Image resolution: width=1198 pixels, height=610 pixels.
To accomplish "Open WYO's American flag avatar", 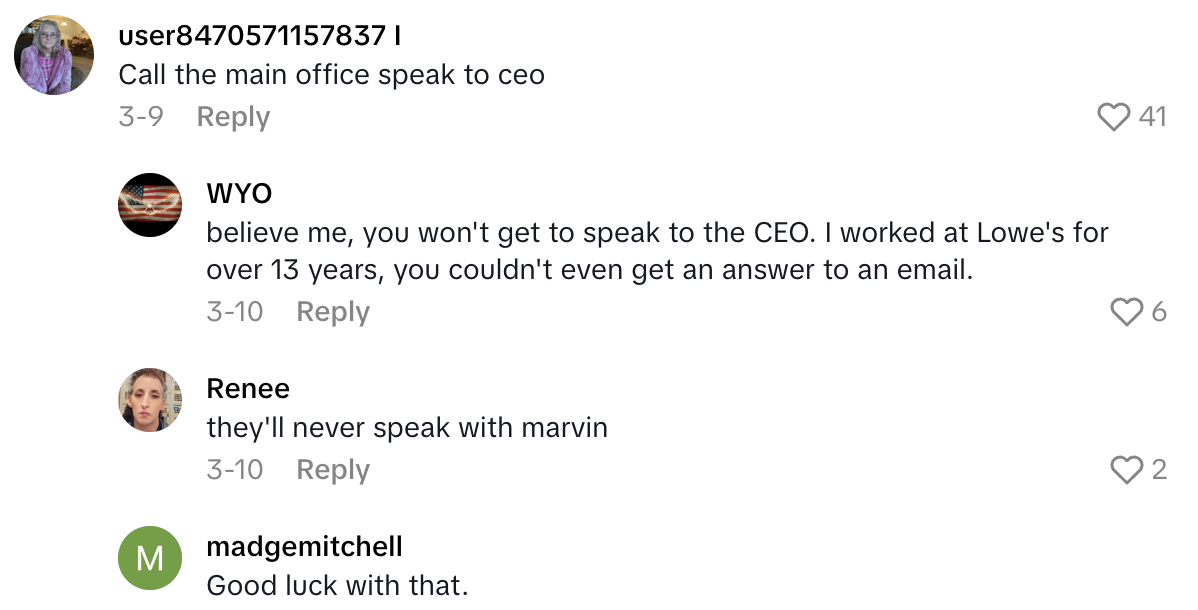I will [x=150, y=205].
